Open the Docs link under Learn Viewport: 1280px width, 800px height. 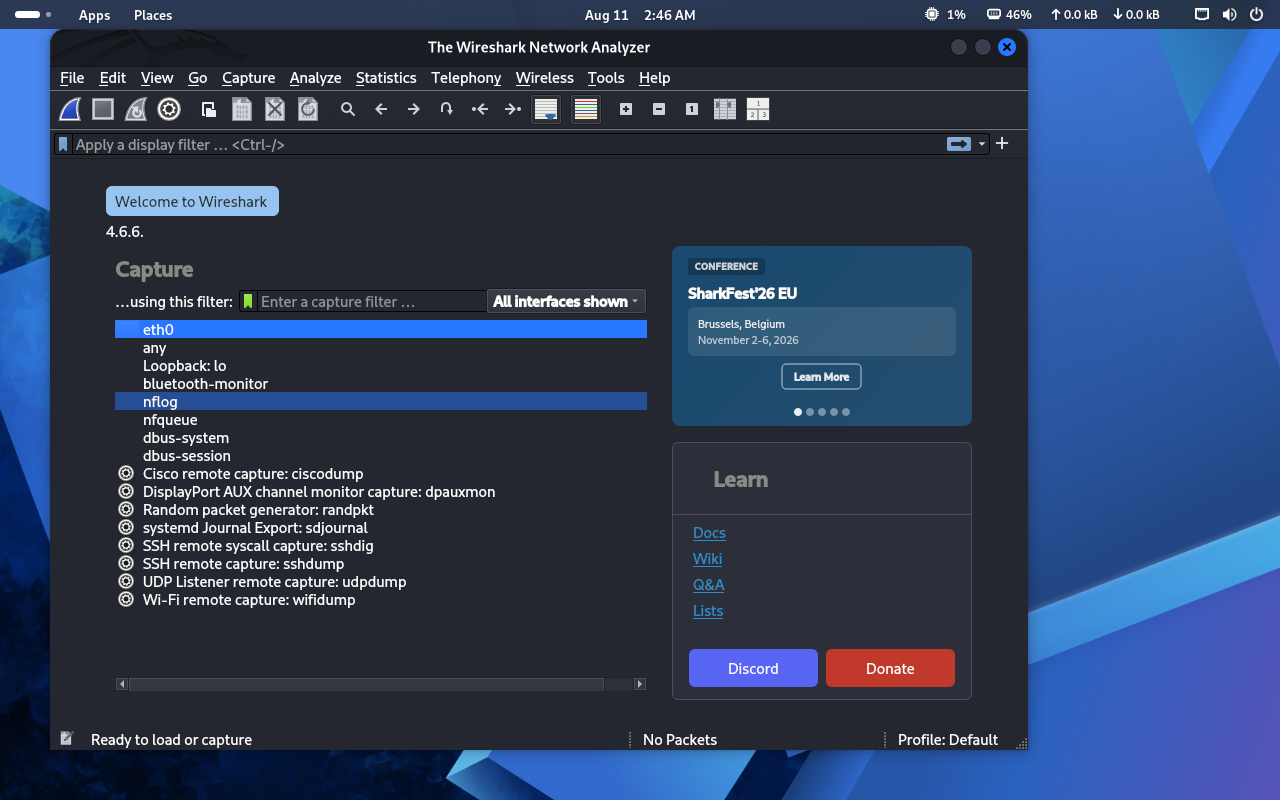click(709, 533)
